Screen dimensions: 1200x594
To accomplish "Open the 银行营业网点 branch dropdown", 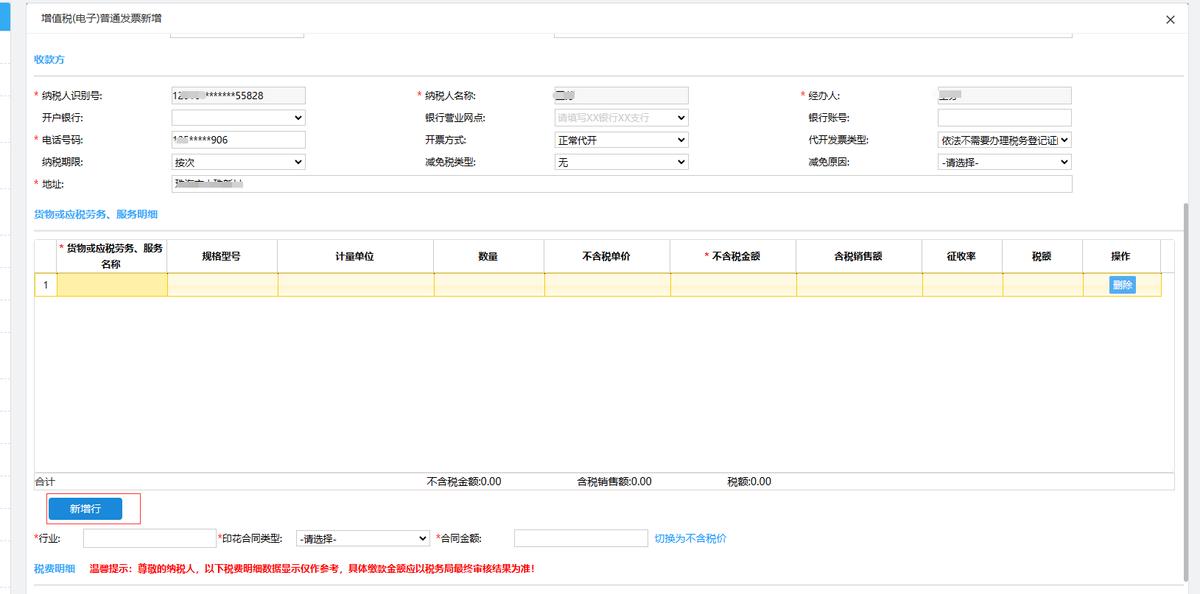I will [x=621, y=117].
